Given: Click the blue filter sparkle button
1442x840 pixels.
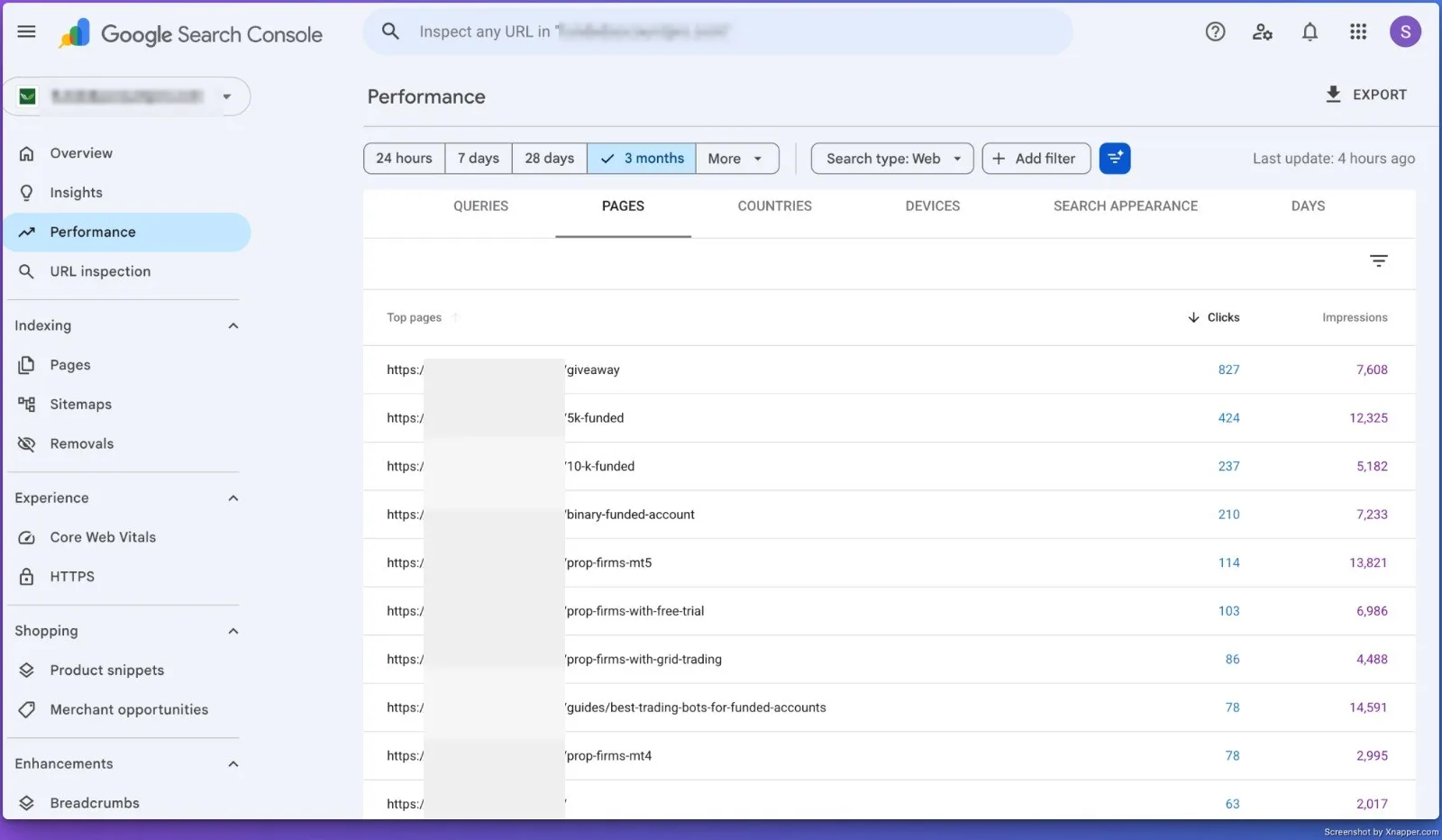Looking at the screenshot, I should pos(1114,159).
